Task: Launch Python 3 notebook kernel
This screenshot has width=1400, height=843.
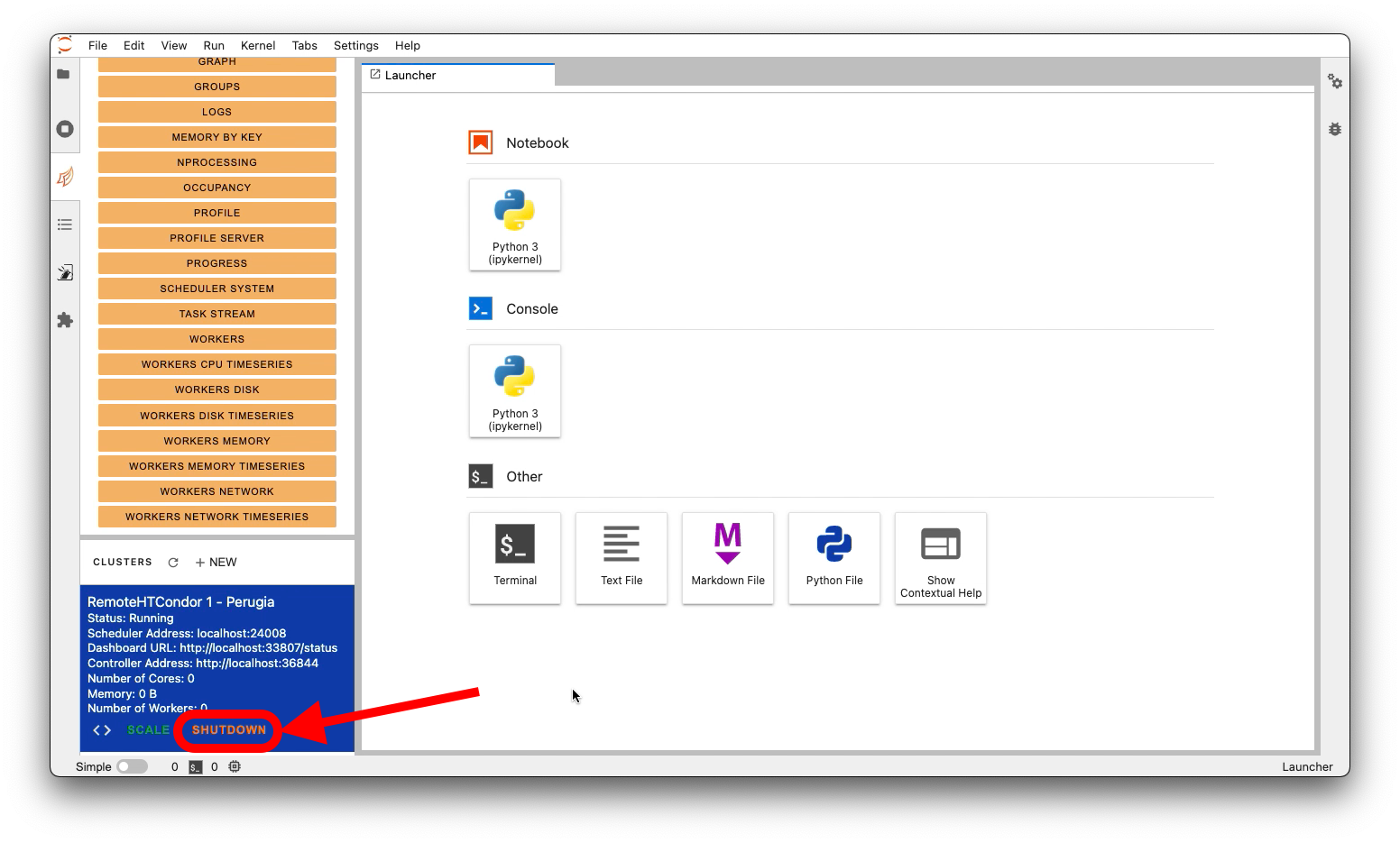Action: coord(515,224)
